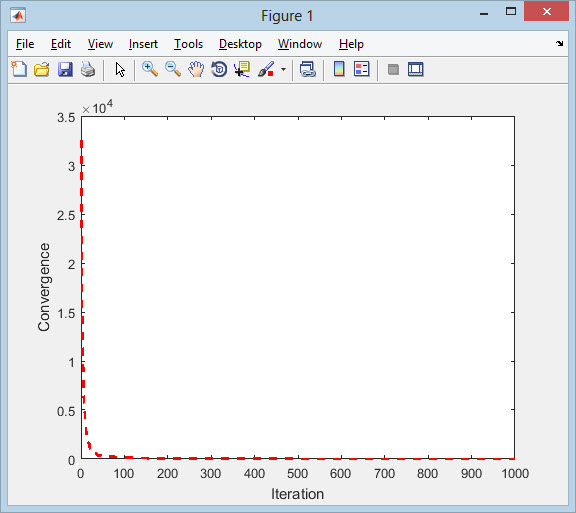The height and width of the screenshot is (513, 576).
Task: Choose the Brush/Select Data tool
Action: [266, 69]
